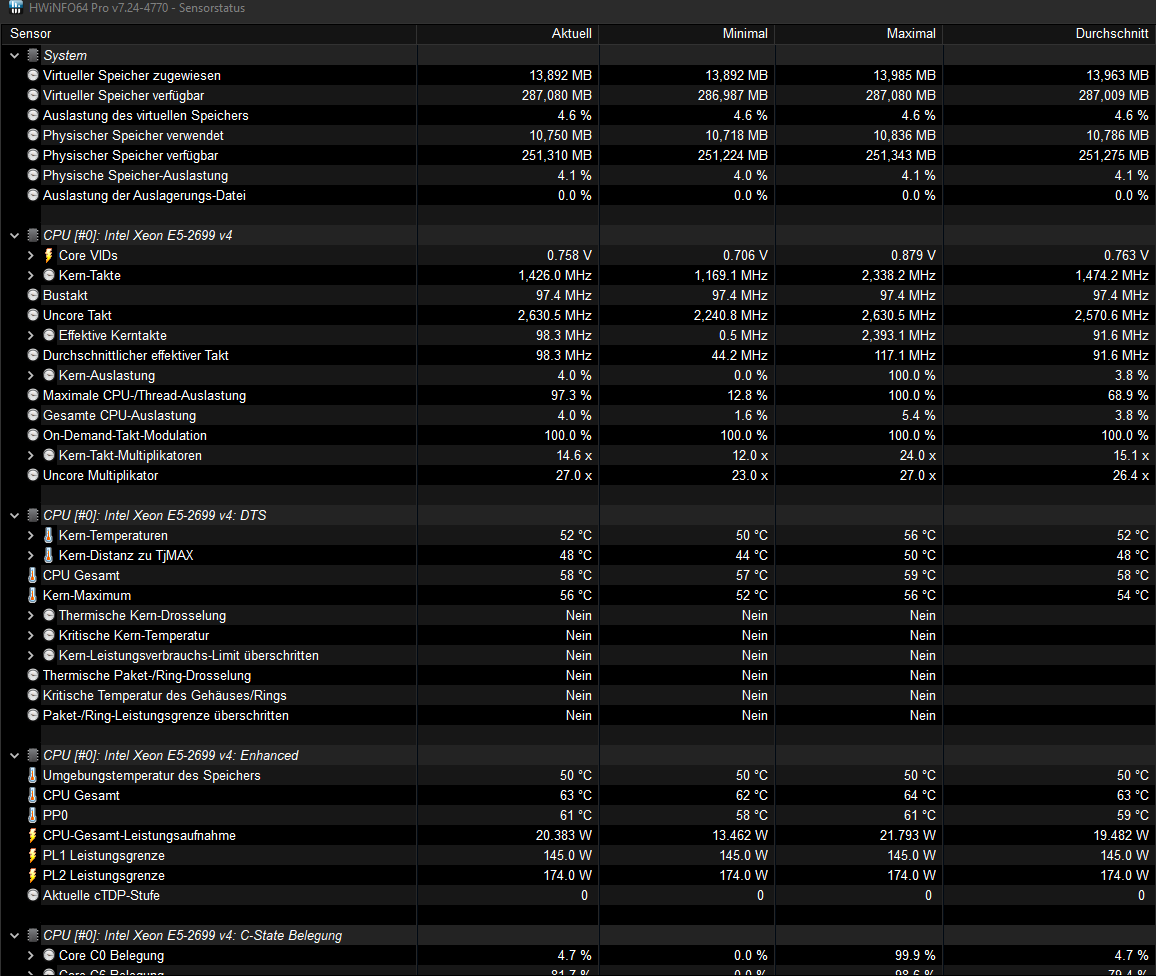1156x976 pixels.
Task: Select the Durchschnittlicher effektiver Takt row
Action: coord(578,355)
